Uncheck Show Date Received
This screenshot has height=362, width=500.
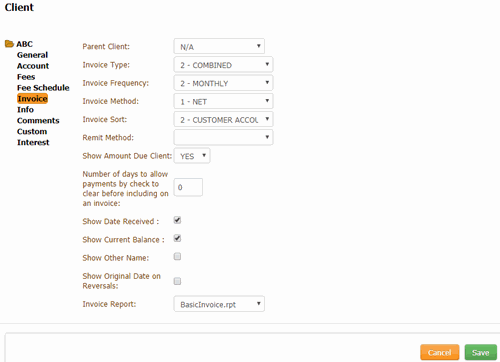tap(177, 220)
